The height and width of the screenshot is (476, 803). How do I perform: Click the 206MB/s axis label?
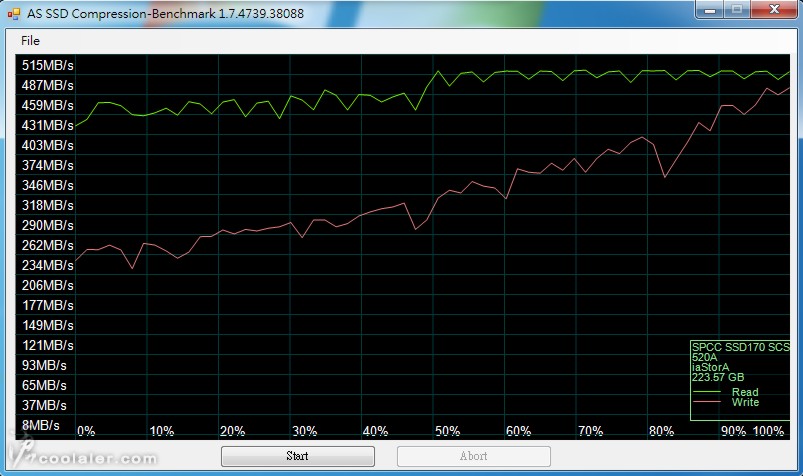coord(48,285)
